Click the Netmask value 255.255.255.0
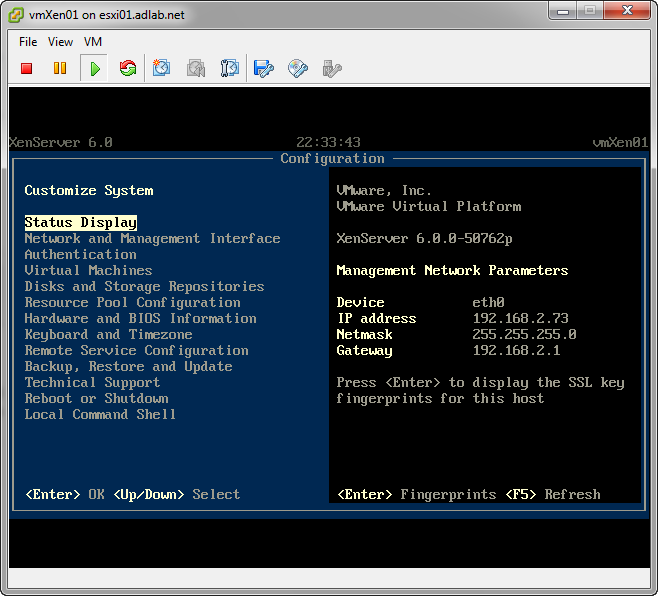The image size is (658, 596). tap(525, 335)
